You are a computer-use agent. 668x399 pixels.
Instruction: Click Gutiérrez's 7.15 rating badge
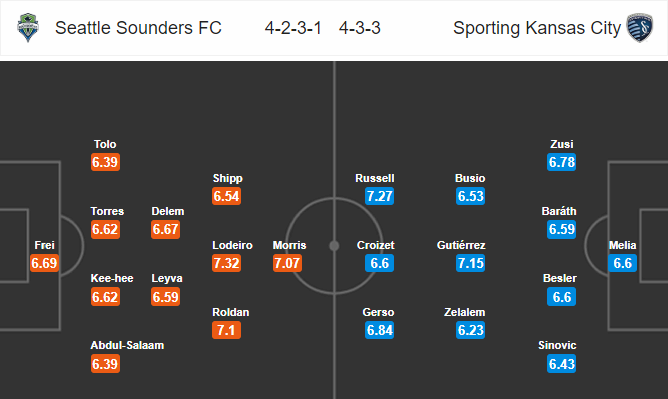click(470, 263)
